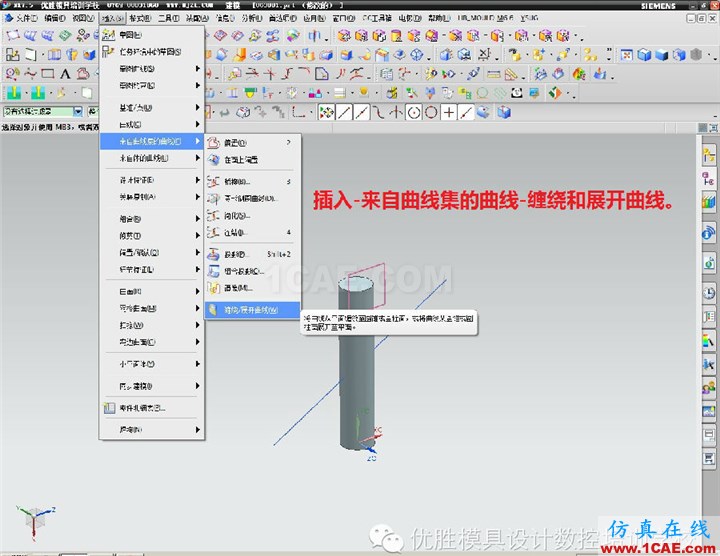Click the rainbow analysis sphere toolbar icon
Screen dimensions: 720x556
click(579, 73)
